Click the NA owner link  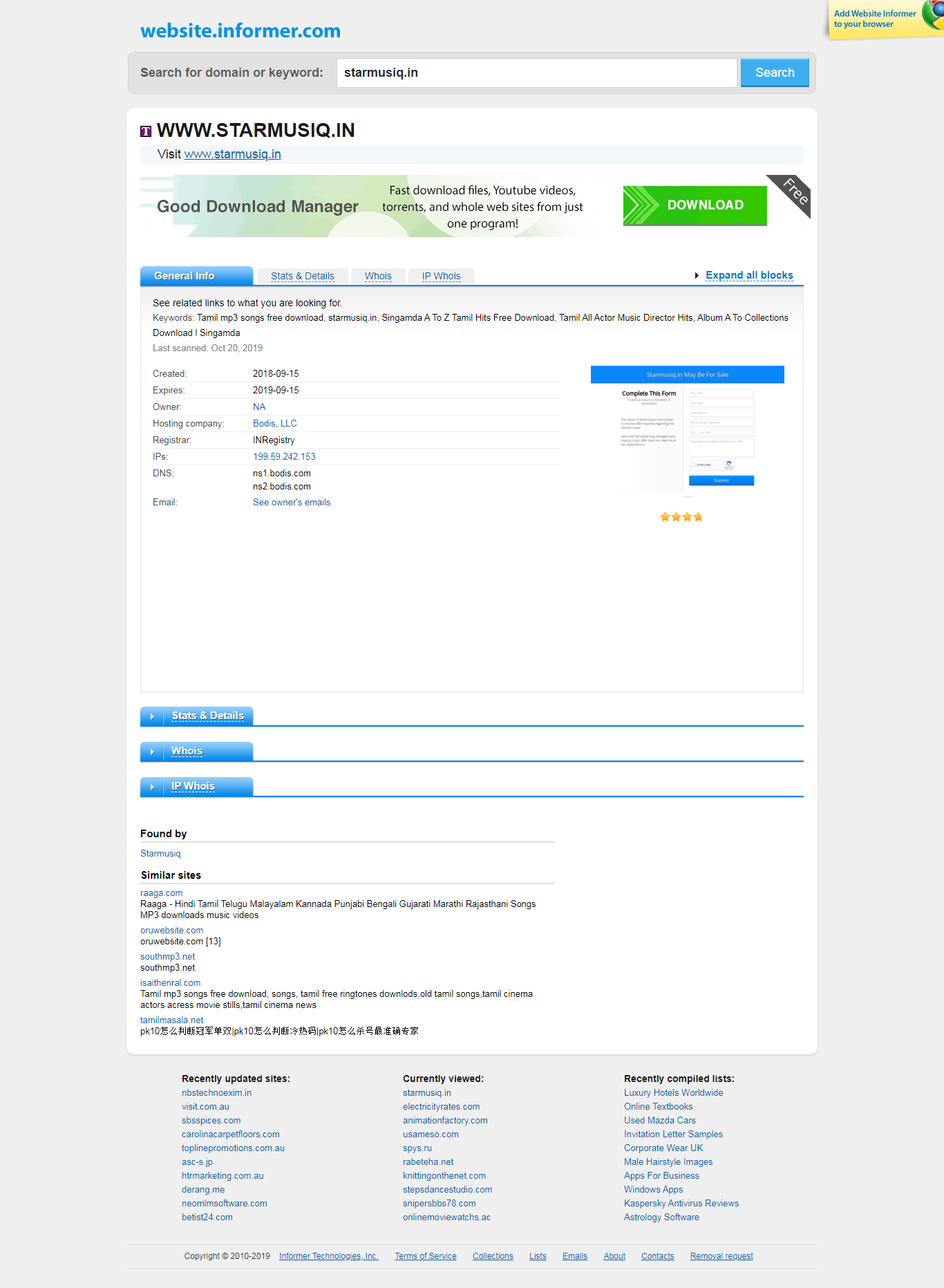pos(259,407)
